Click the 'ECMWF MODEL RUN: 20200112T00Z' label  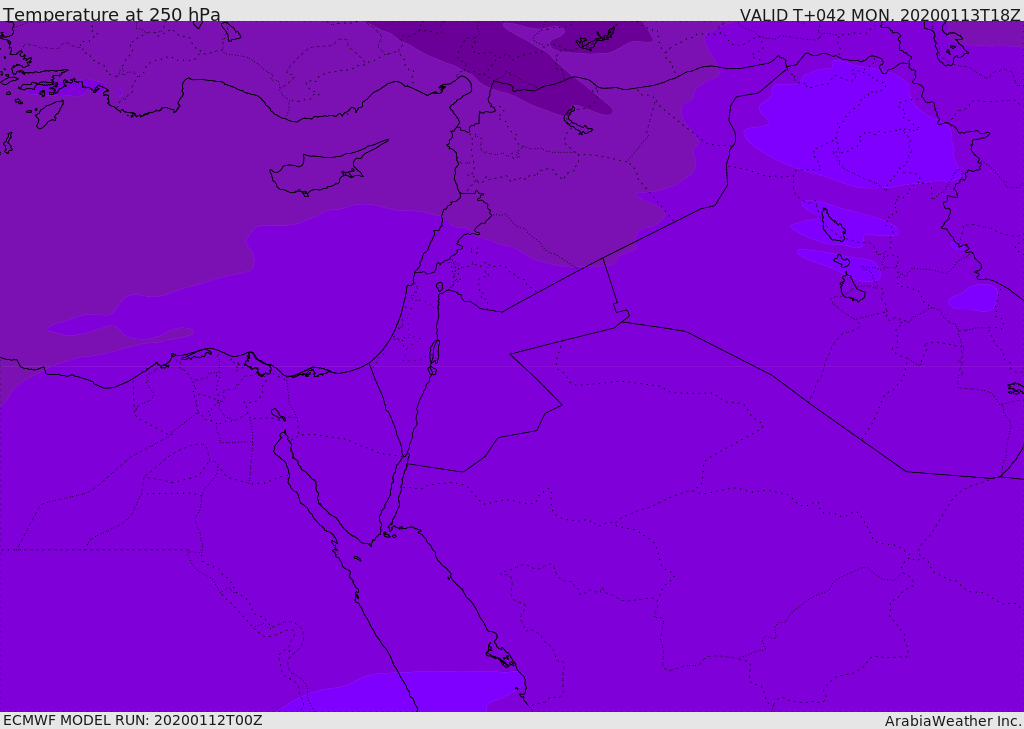(x=133, y=720)
